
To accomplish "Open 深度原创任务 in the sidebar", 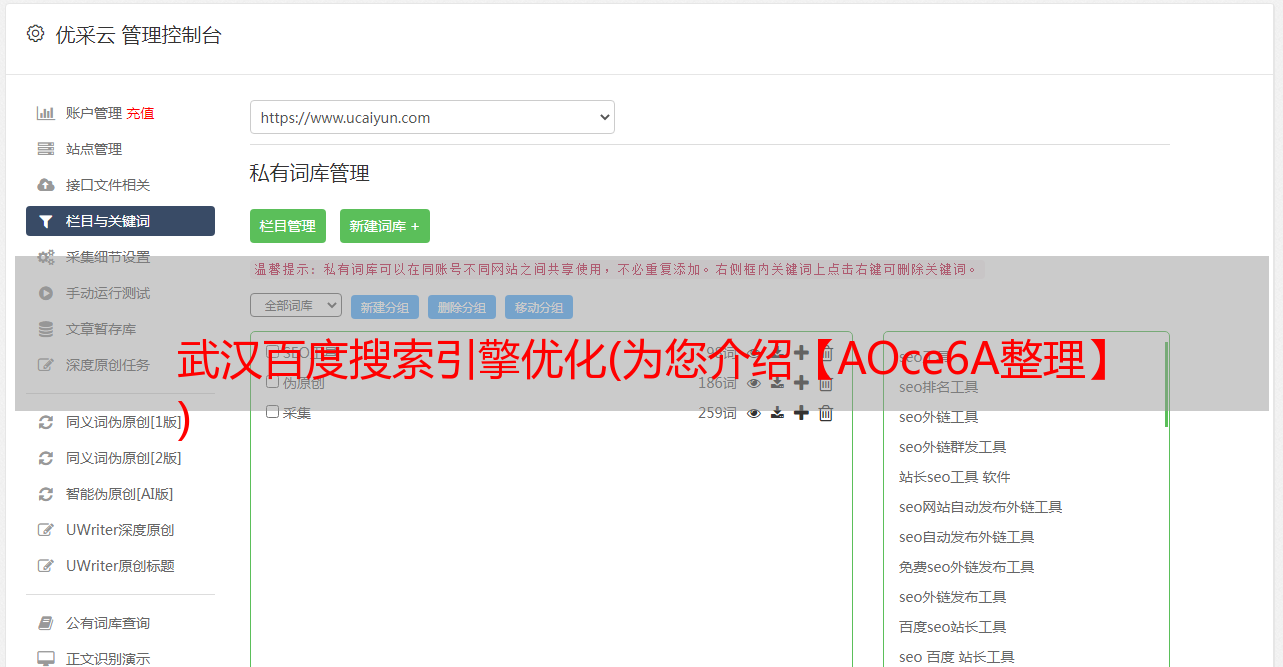I will (108, 365).
